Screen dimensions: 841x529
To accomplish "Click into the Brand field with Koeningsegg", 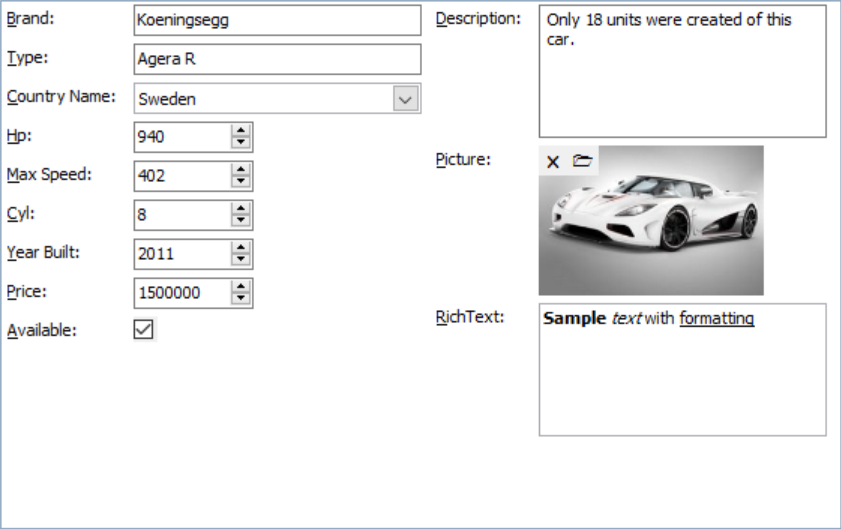I will pyautogui.click(x=277, y=20).
